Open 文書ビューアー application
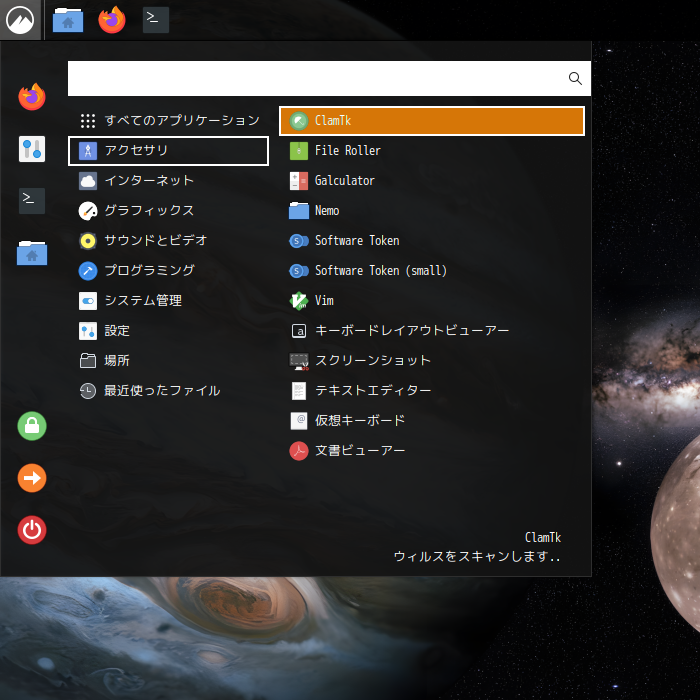Image resolution: width=700 pixels, height=700 pixels. point(359,451)
